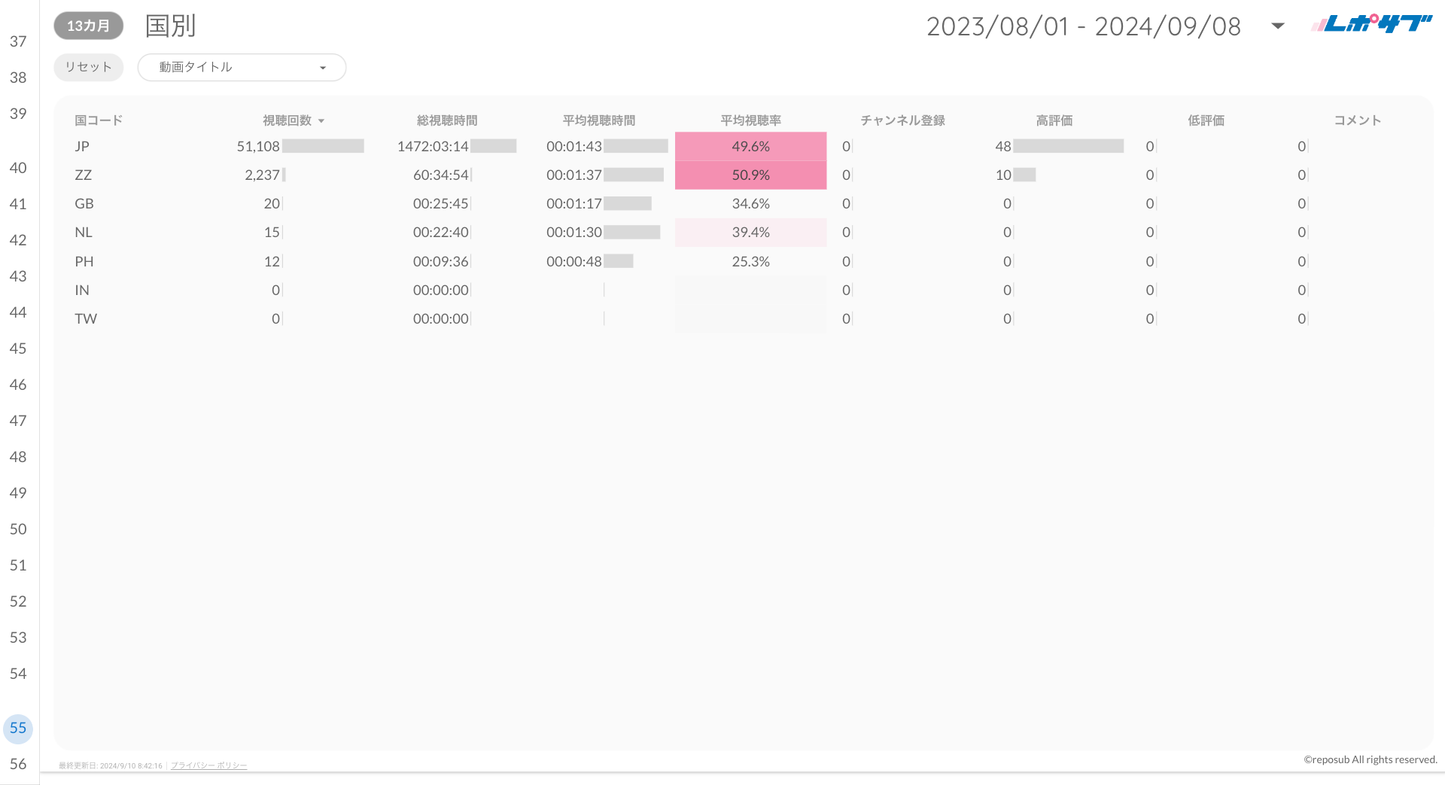The height and width of the screenshot is (785, 1445).
Task: Click average watch time 00:01:30
Action: (574, 232)
